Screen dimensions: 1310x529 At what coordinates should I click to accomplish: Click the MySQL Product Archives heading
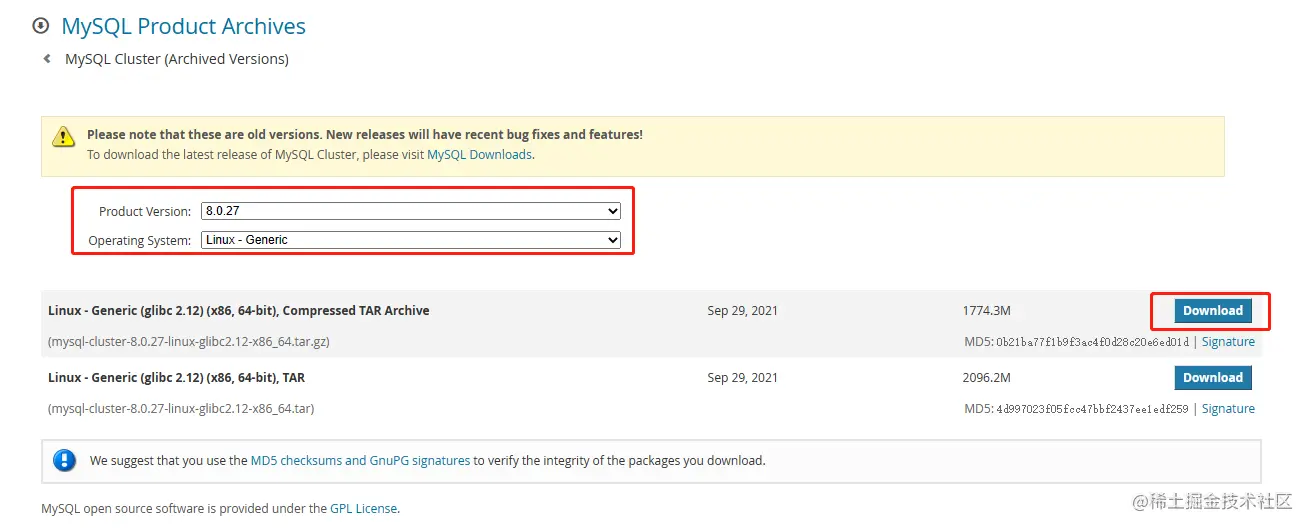pos(184,26)
